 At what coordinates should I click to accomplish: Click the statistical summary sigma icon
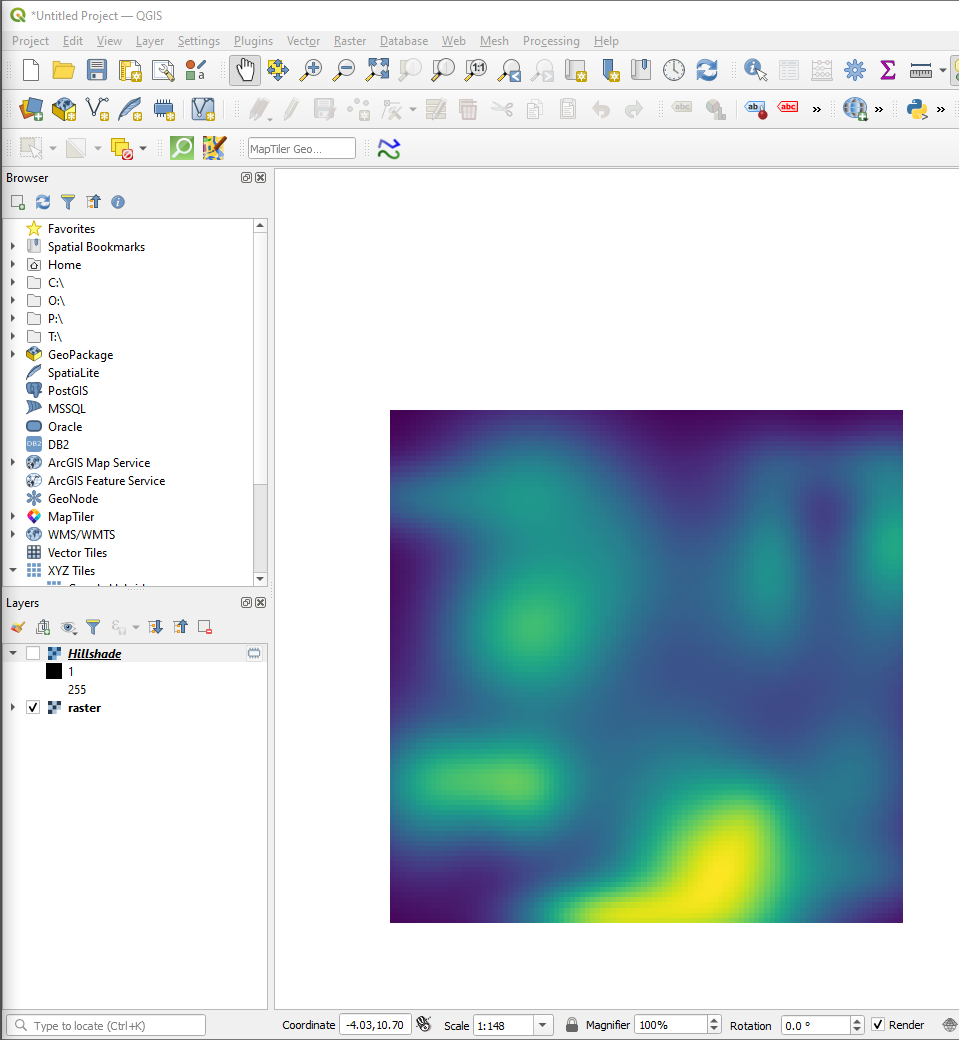(887, 70)
